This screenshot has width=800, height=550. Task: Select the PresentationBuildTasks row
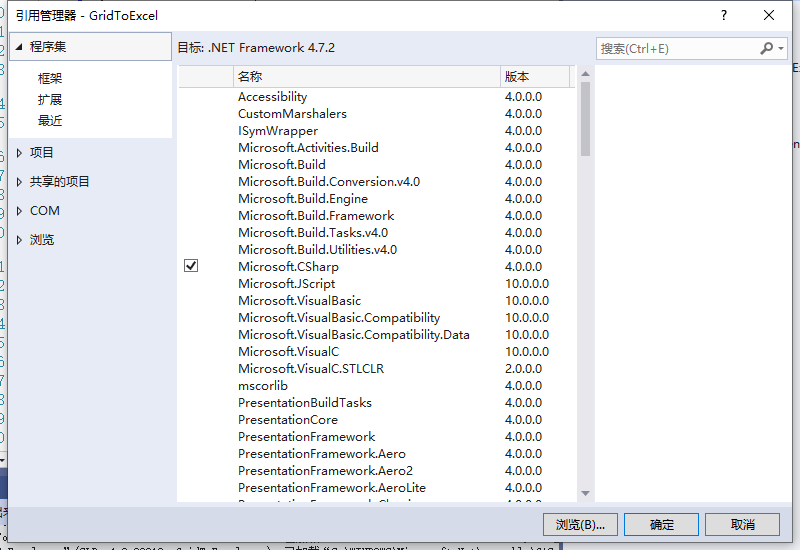click(377, 403)
